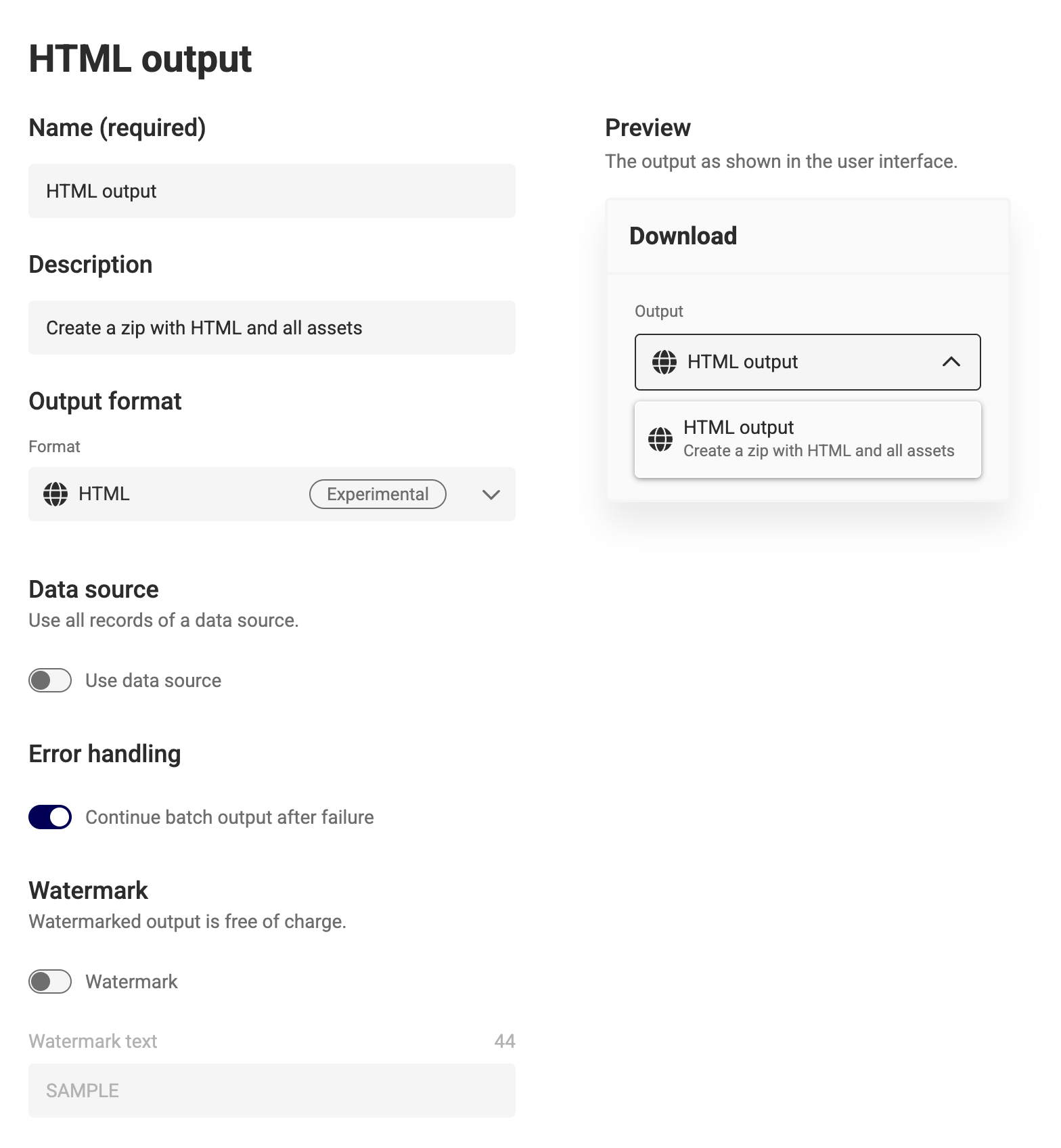The image size is (1061, 1148).
Task: Enable the Use data source toggle
Action: 49,680
